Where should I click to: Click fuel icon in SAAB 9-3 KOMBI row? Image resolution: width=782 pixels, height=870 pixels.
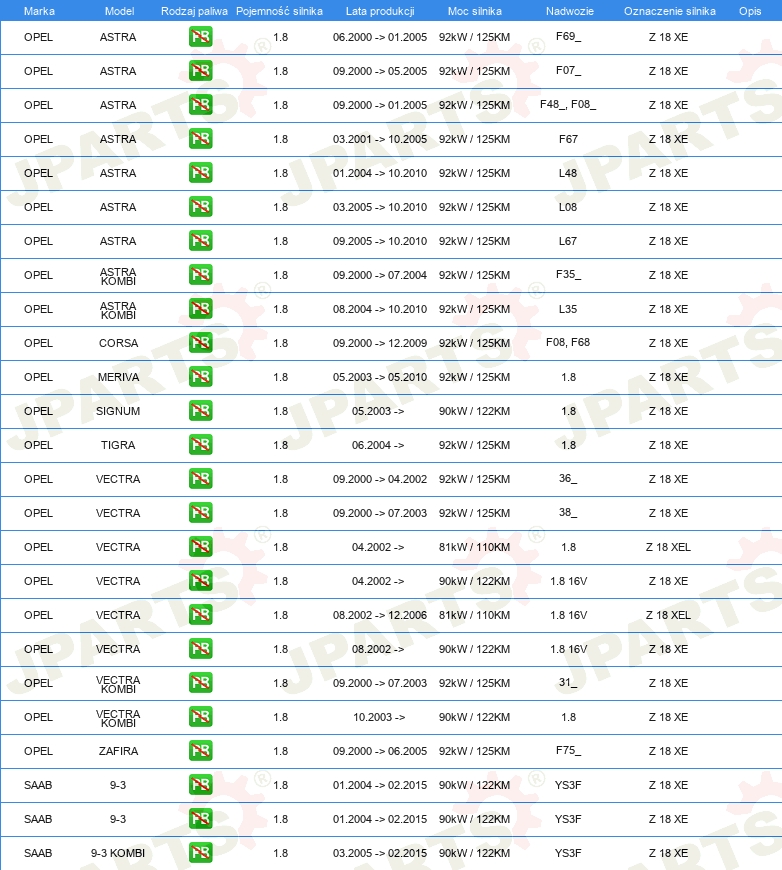(200, 853)
